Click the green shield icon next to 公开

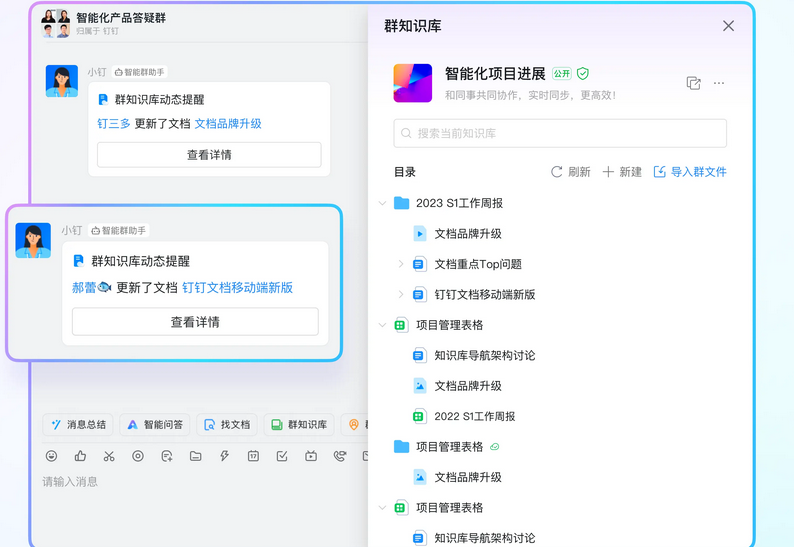click(x=583, y=74)
